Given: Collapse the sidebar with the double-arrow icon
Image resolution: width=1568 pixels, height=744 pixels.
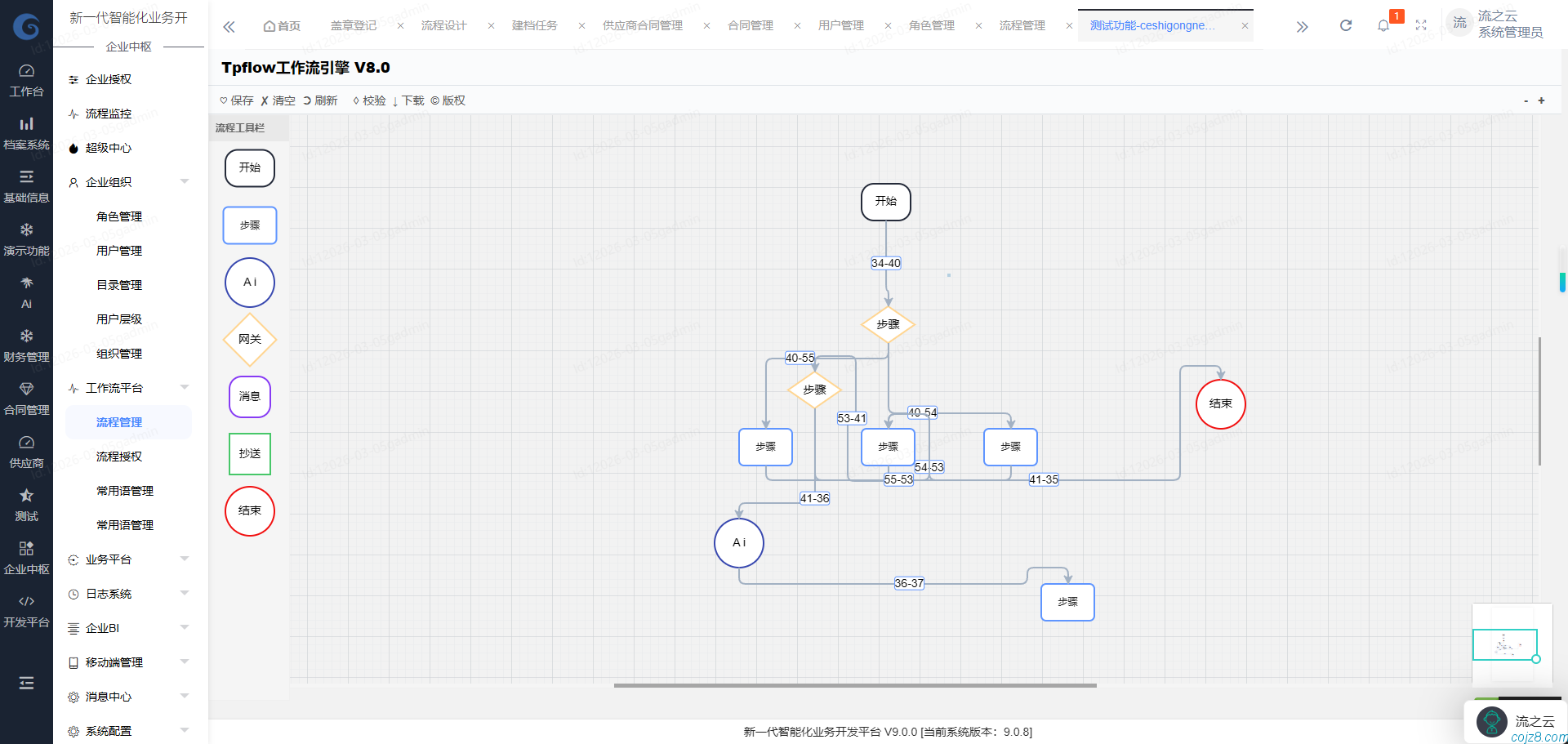Looking at the screenshot, I should pyautogui.click(x=229, y=26).
